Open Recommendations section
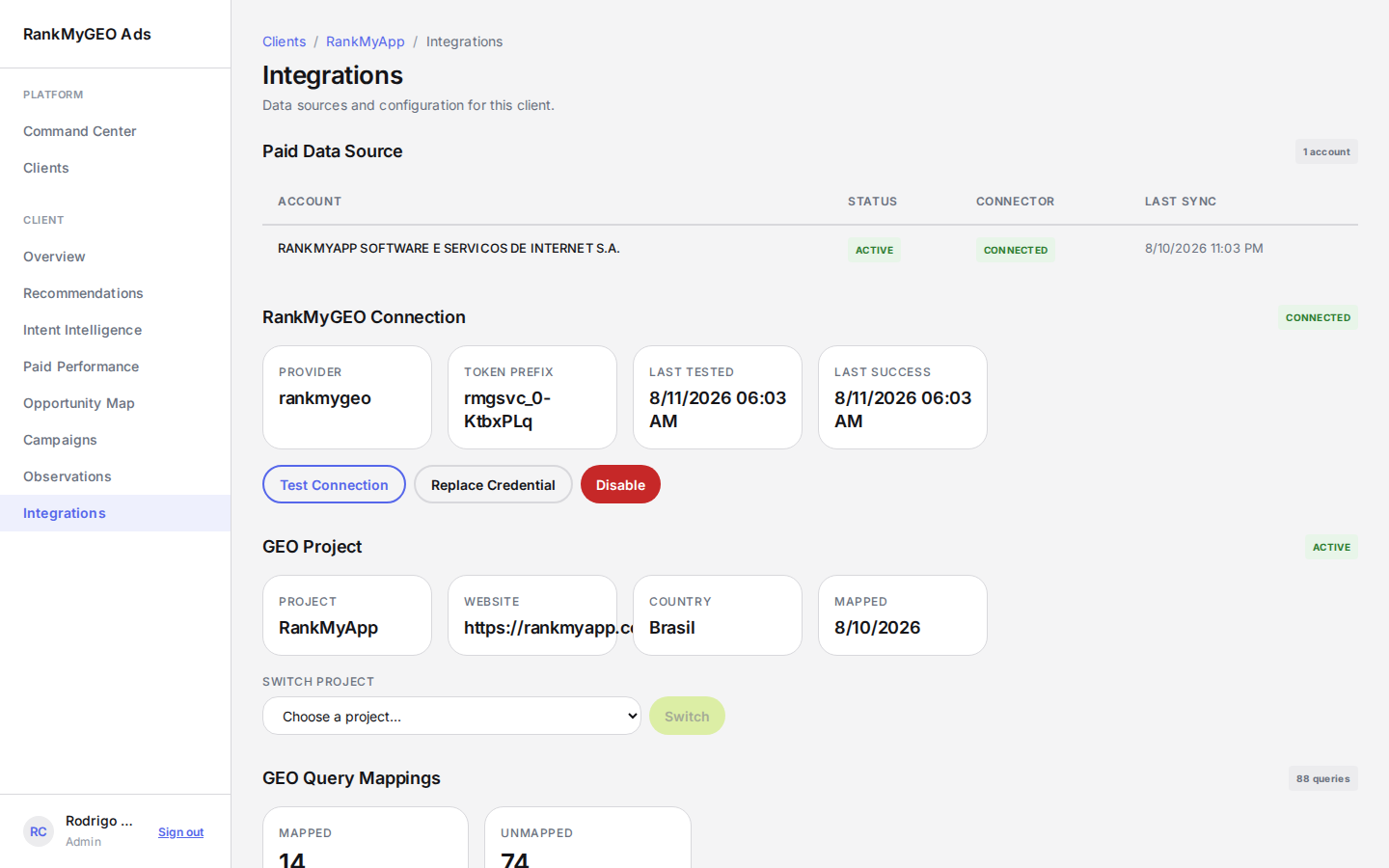The image size is (1389, 868). 116,293
